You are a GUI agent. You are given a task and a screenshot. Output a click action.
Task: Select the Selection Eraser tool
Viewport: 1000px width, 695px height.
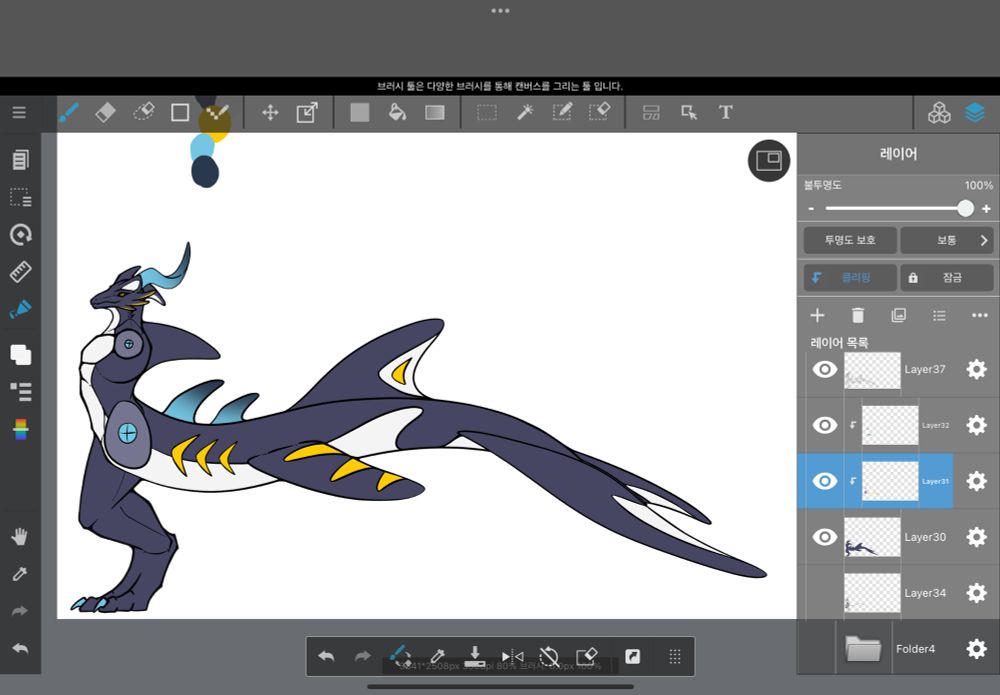coord(599,112)
